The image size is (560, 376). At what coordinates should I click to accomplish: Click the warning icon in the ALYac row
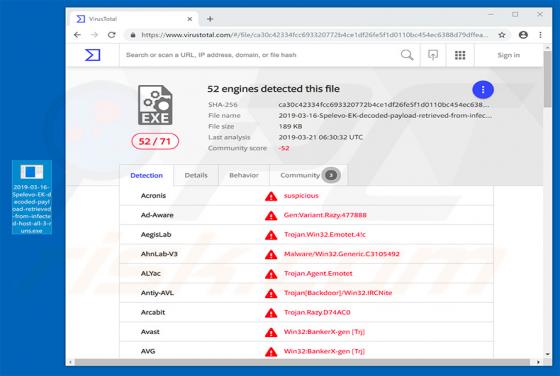pyautogui.click(x=271, y=274)
